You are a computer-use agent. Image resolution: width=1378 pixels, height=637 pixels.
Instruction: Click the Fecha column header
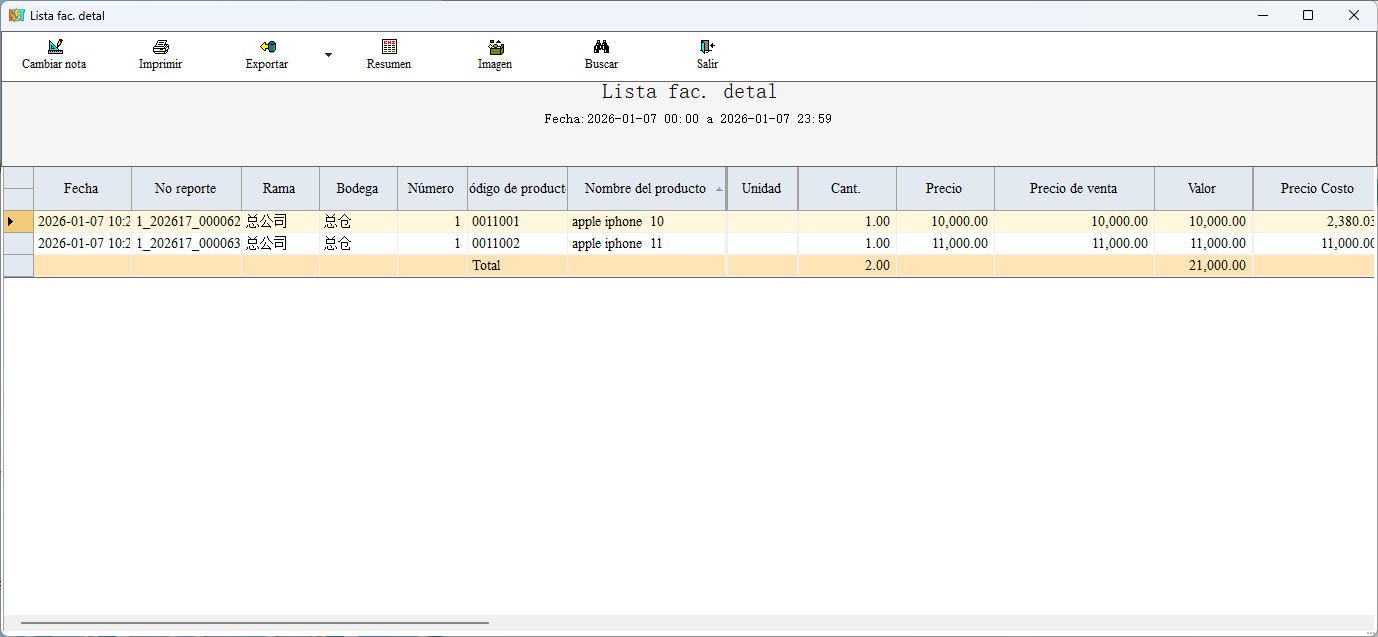pos(81,188)
